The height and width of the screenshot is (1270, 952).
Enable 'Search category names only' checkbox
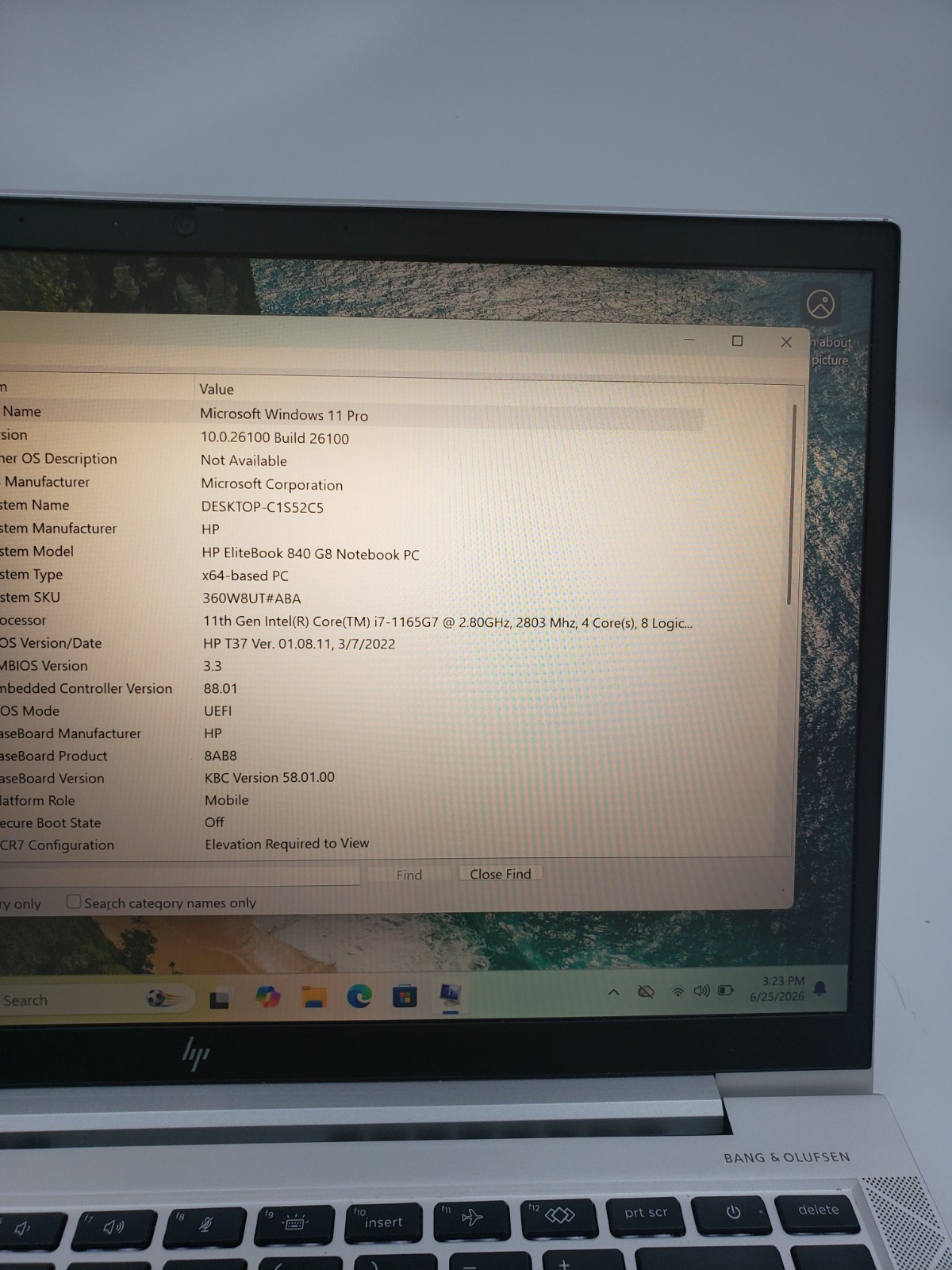coord(74,902)
